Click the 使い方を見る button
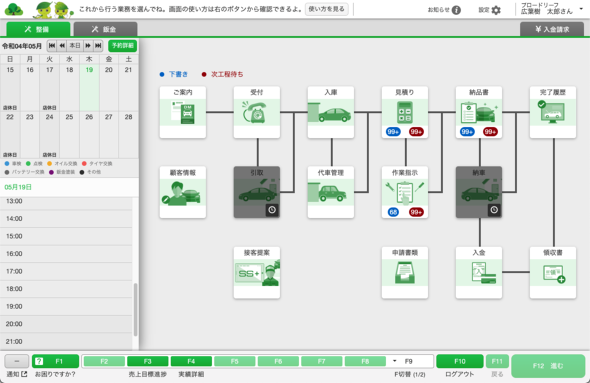Image resolution: width=590 pixels, height=383 pixels. [327, 9]
